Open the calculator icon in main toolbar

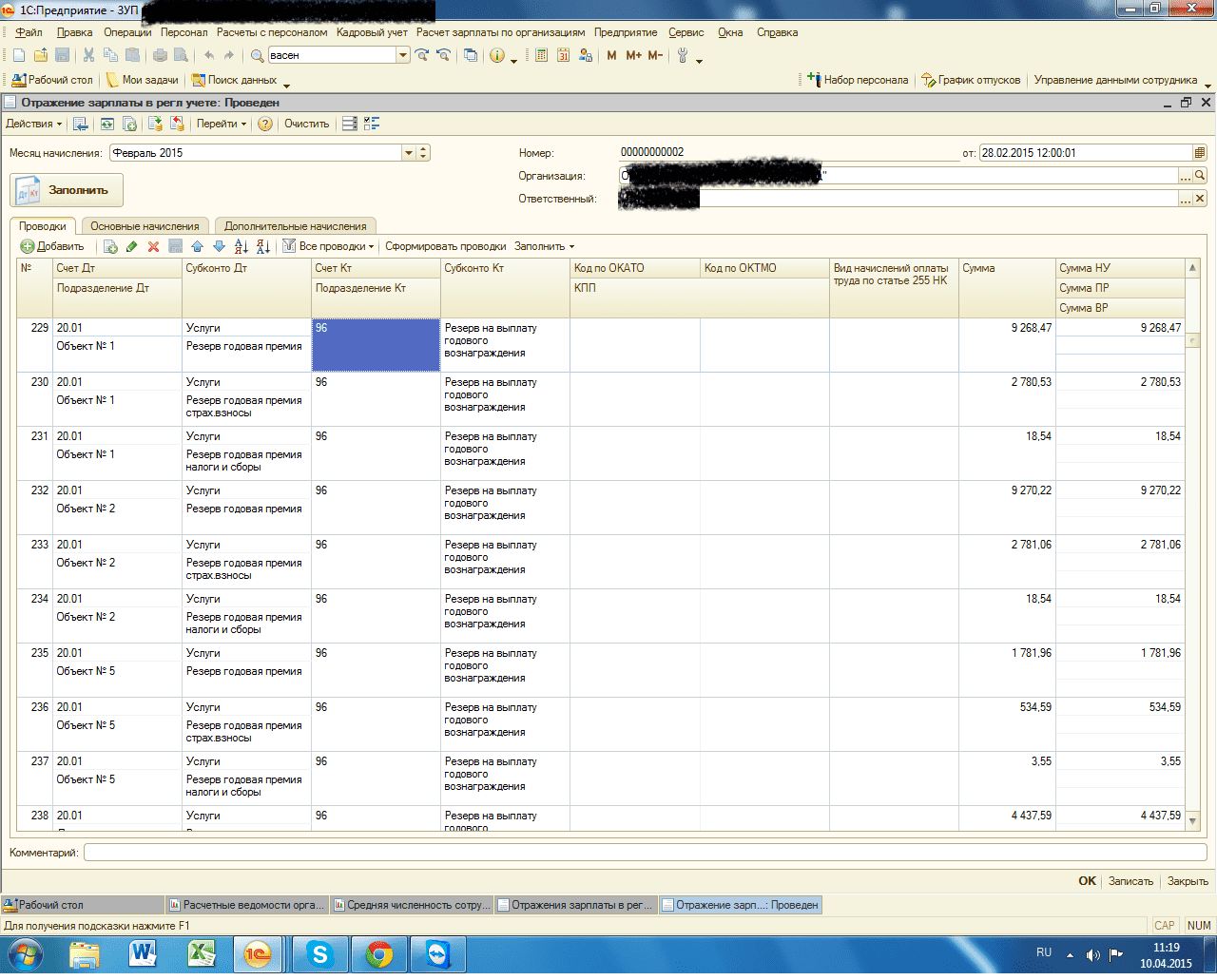[x=541, y=56]
